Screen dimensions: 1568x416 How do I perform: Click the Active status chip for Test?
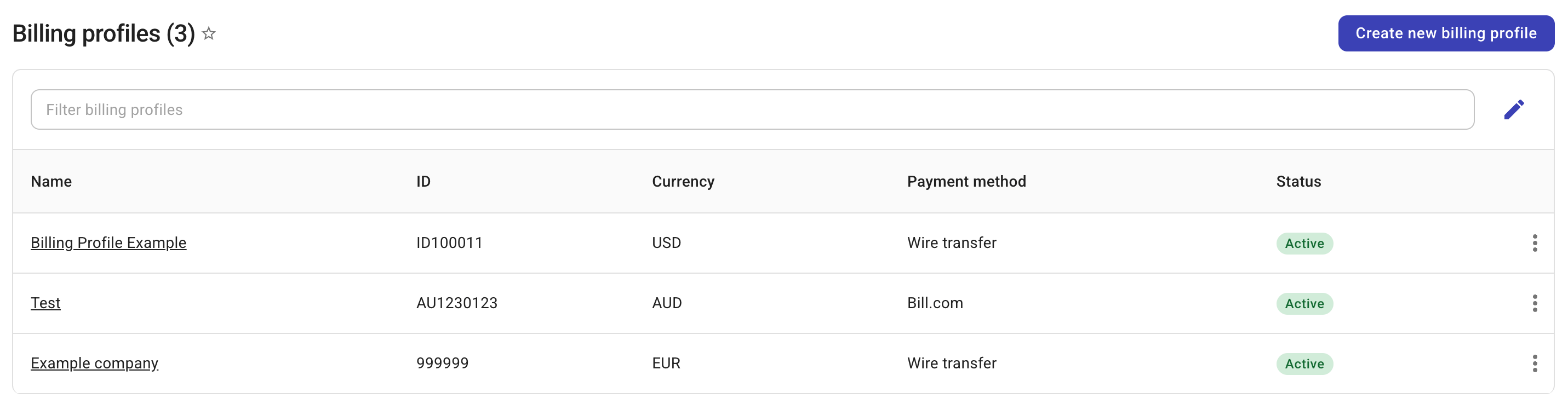point(1304,303)
